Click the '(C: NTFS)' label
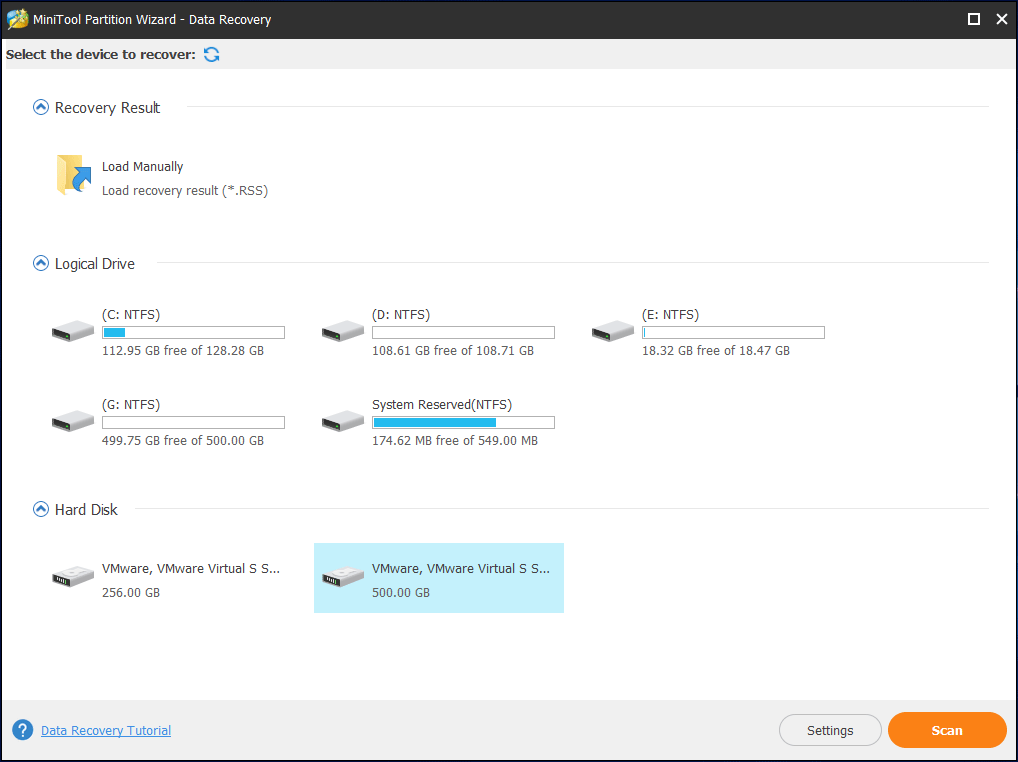The width and height of the screenshot is (1018, 762). [131, 315]
